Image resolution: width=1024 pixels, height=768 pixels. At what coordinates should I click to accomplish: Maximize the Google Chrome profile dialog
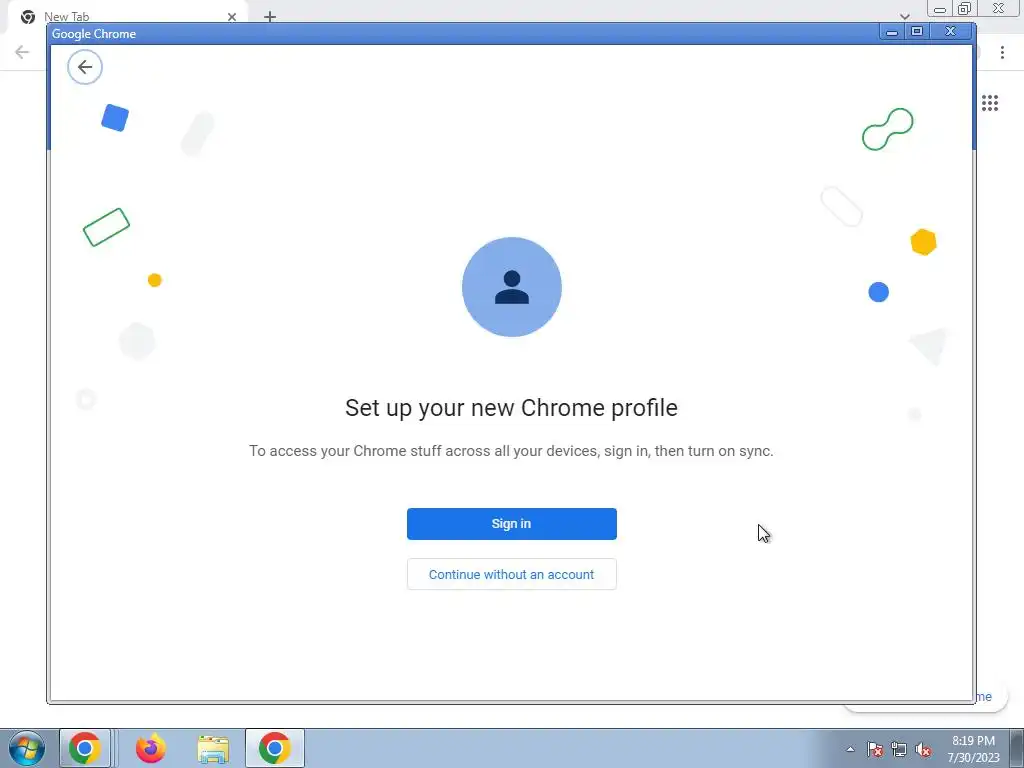pyautogui.click(x=917, y=31)
